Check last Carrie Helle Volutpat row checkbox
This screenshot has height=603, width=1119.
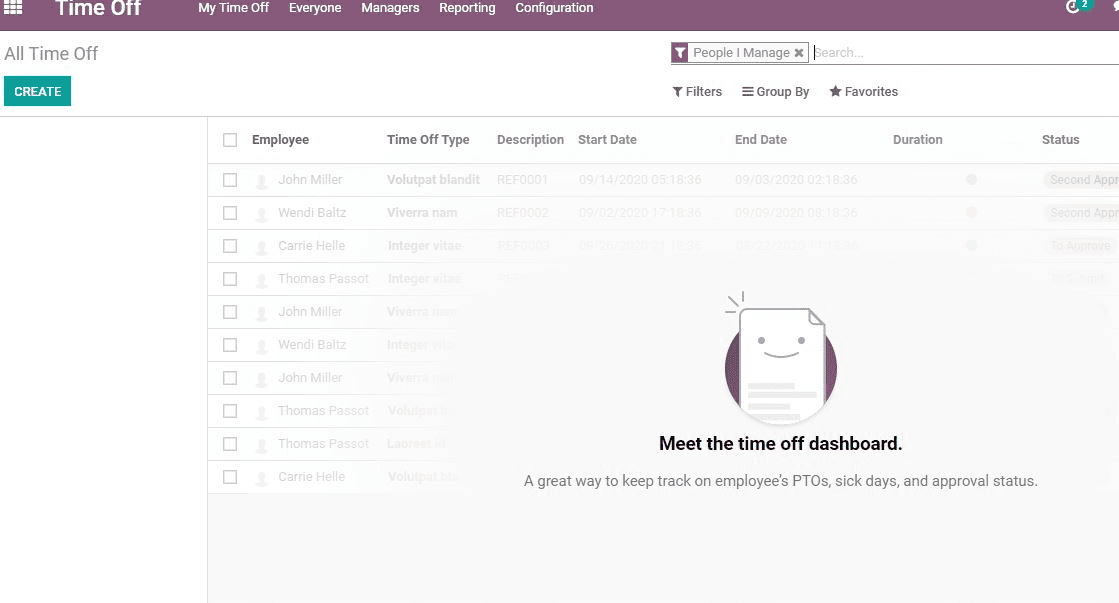point(230,477)
